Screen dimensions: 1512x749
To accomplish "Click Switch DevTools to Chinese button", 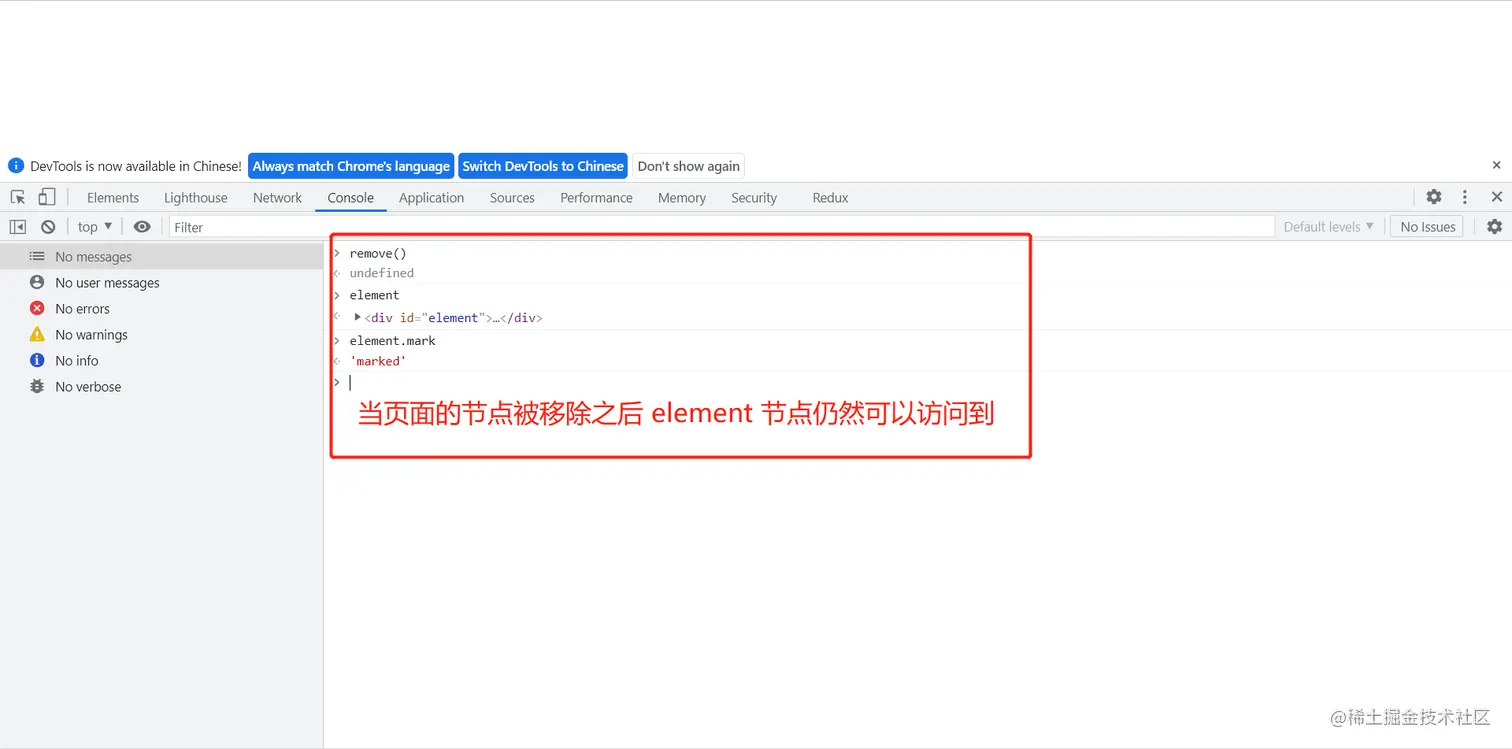I will coord(543,166).
